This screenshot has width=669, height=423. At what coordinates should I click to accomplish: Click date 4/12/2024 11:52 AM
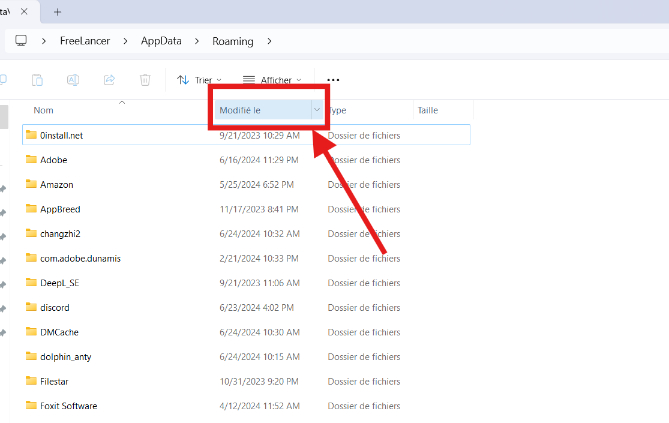[259, 405]
